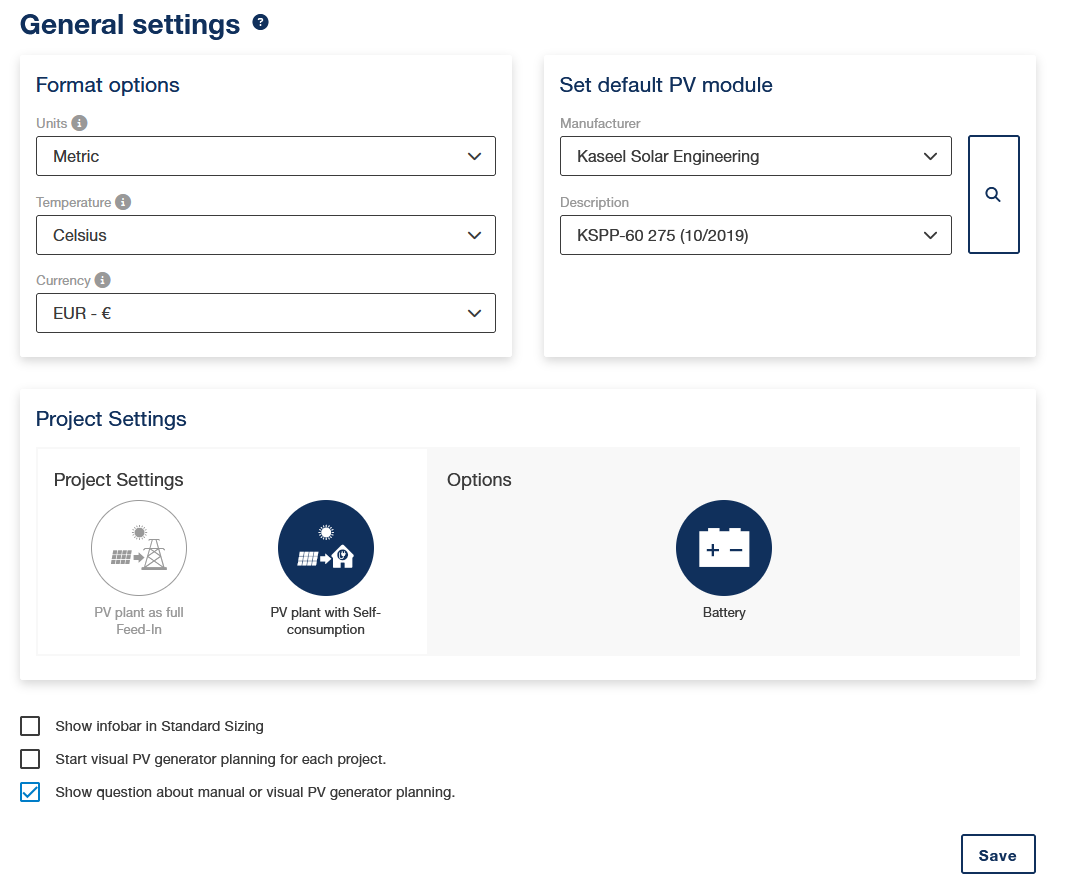The height and width of the screenshot is (882, 1066).
Task: Select the PV plant with Self-consumption icon
Action: coord(325,548)
